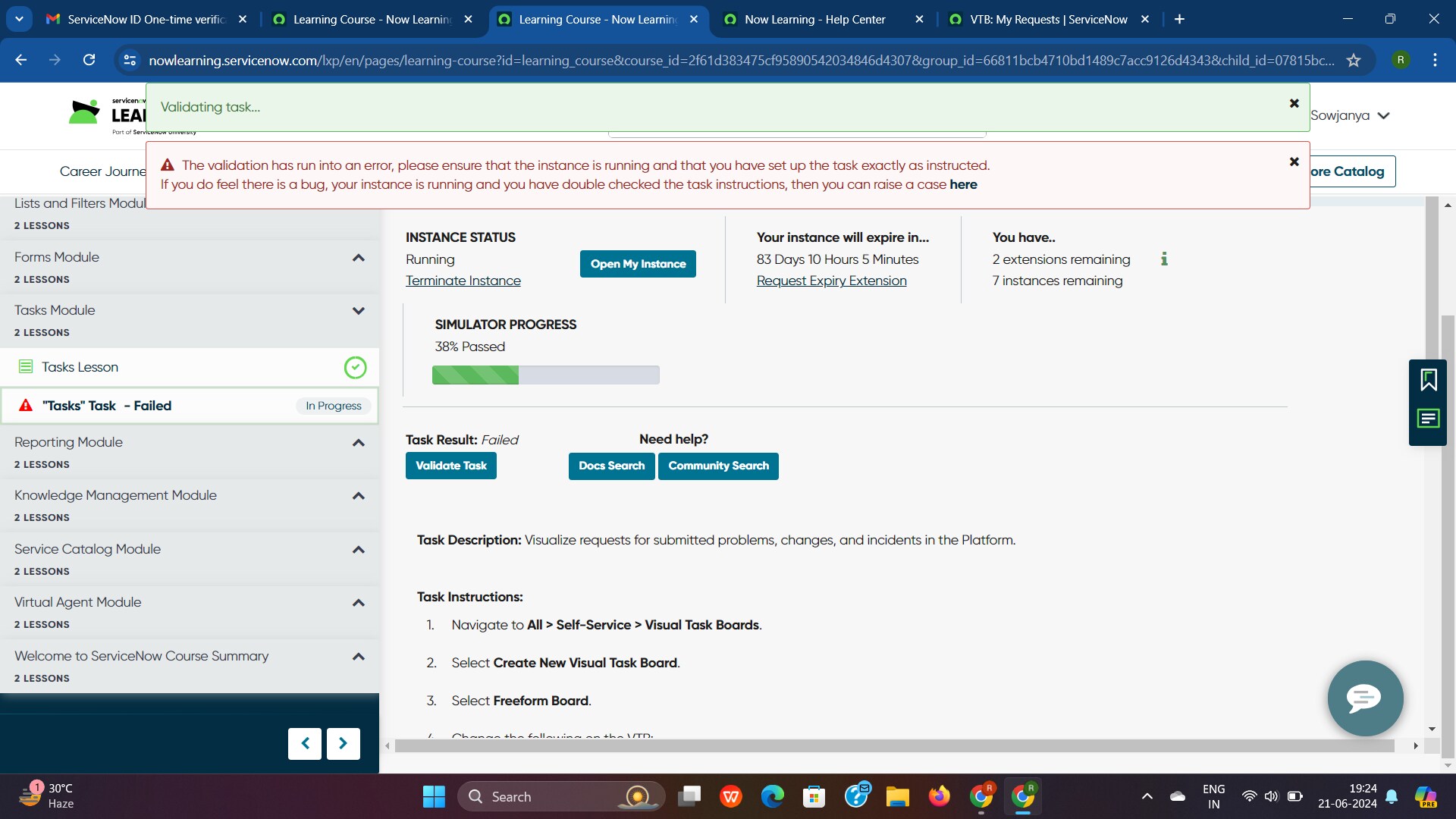
Task: Open the notes icon on the right edge
Action: tap(1429, 419)
